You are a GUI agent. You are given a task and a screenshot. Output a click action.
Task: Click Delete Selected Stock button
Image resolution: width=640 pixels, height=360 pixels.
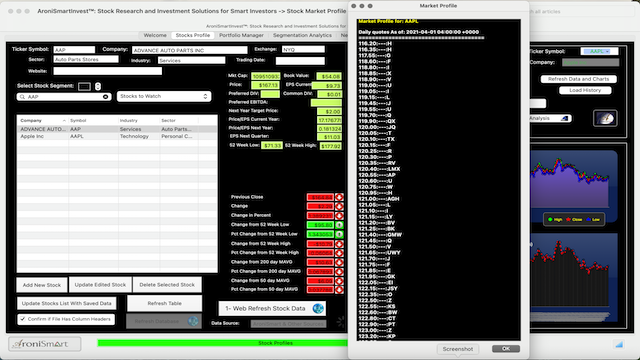point(167,284)
